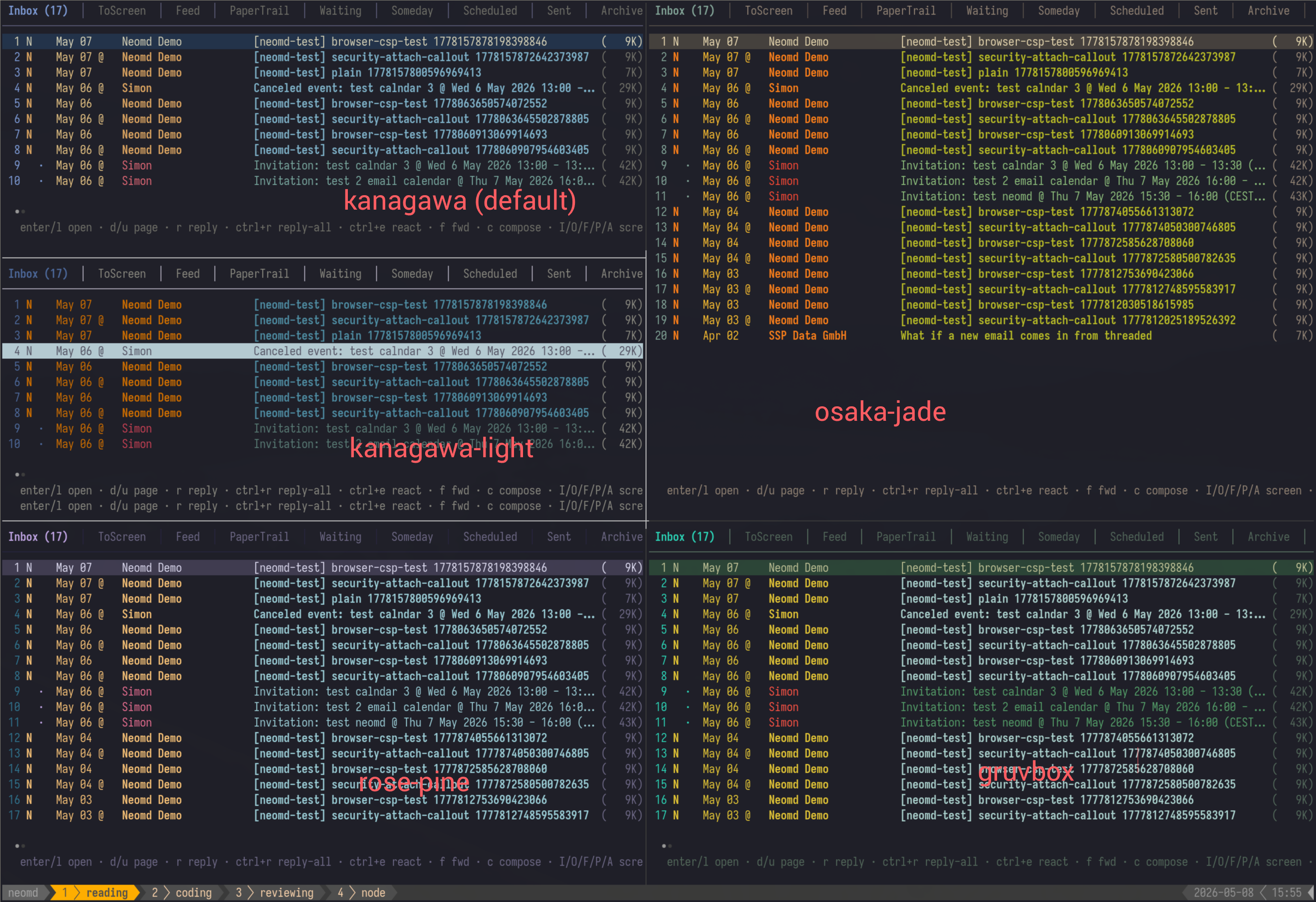Select row 12 May 04 in osaka-jade pane

coord(981,212)
